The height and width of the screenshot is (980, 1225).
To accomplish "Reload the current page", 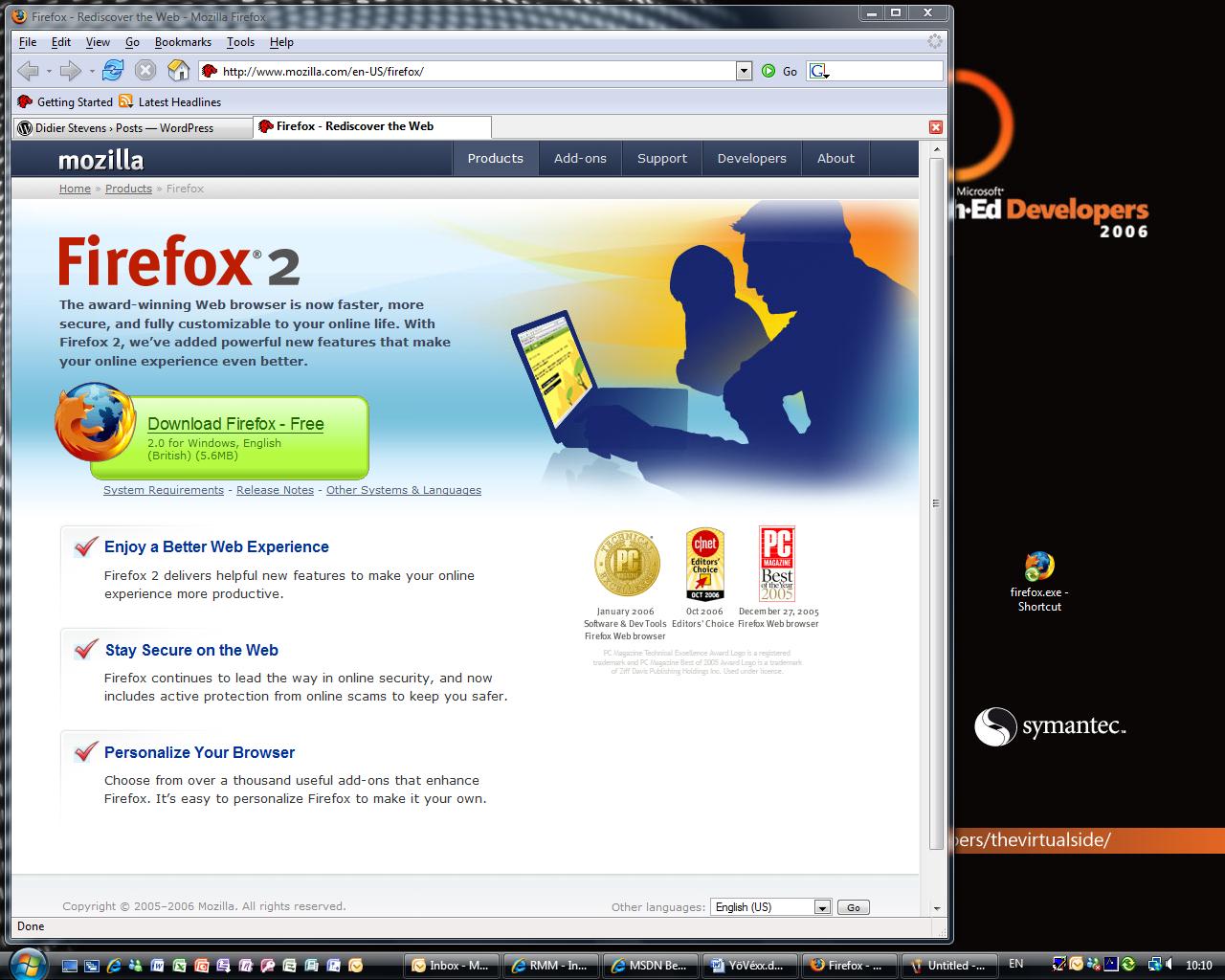I will pos(113,71).
